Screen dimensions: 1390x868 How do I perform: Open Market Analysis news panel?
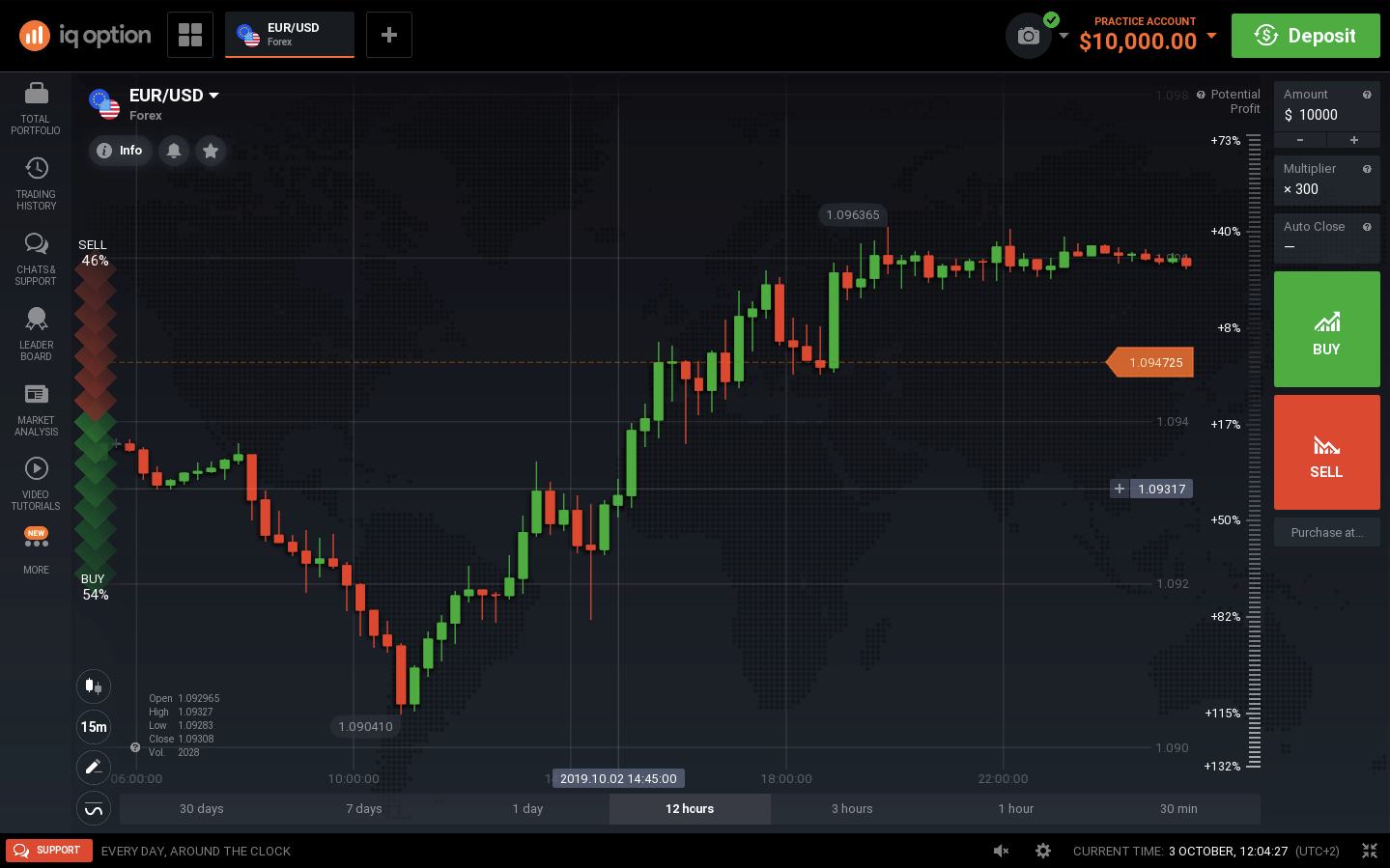pyautogui.click(x=36, y=409)
